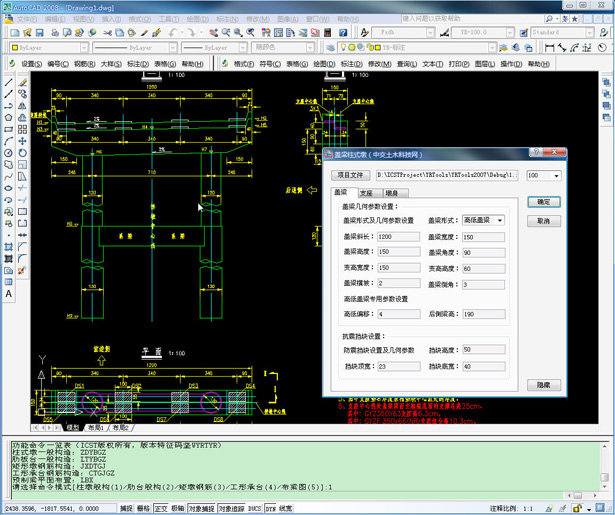Toggle 正交 (Ortho) mode in status bar
The height and width of the screenshot is (515, 615).
162,508
